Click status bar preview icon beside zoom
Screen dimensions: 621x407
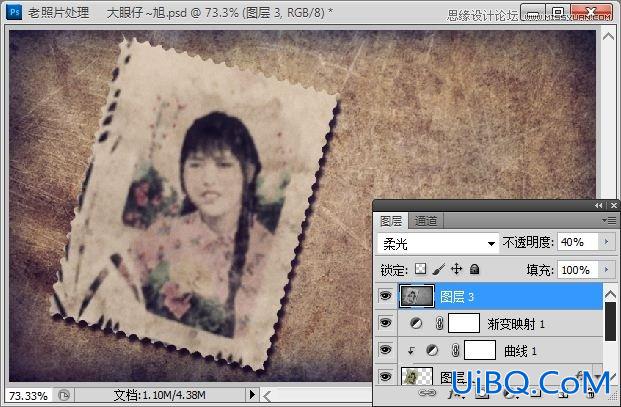[63, 395]
